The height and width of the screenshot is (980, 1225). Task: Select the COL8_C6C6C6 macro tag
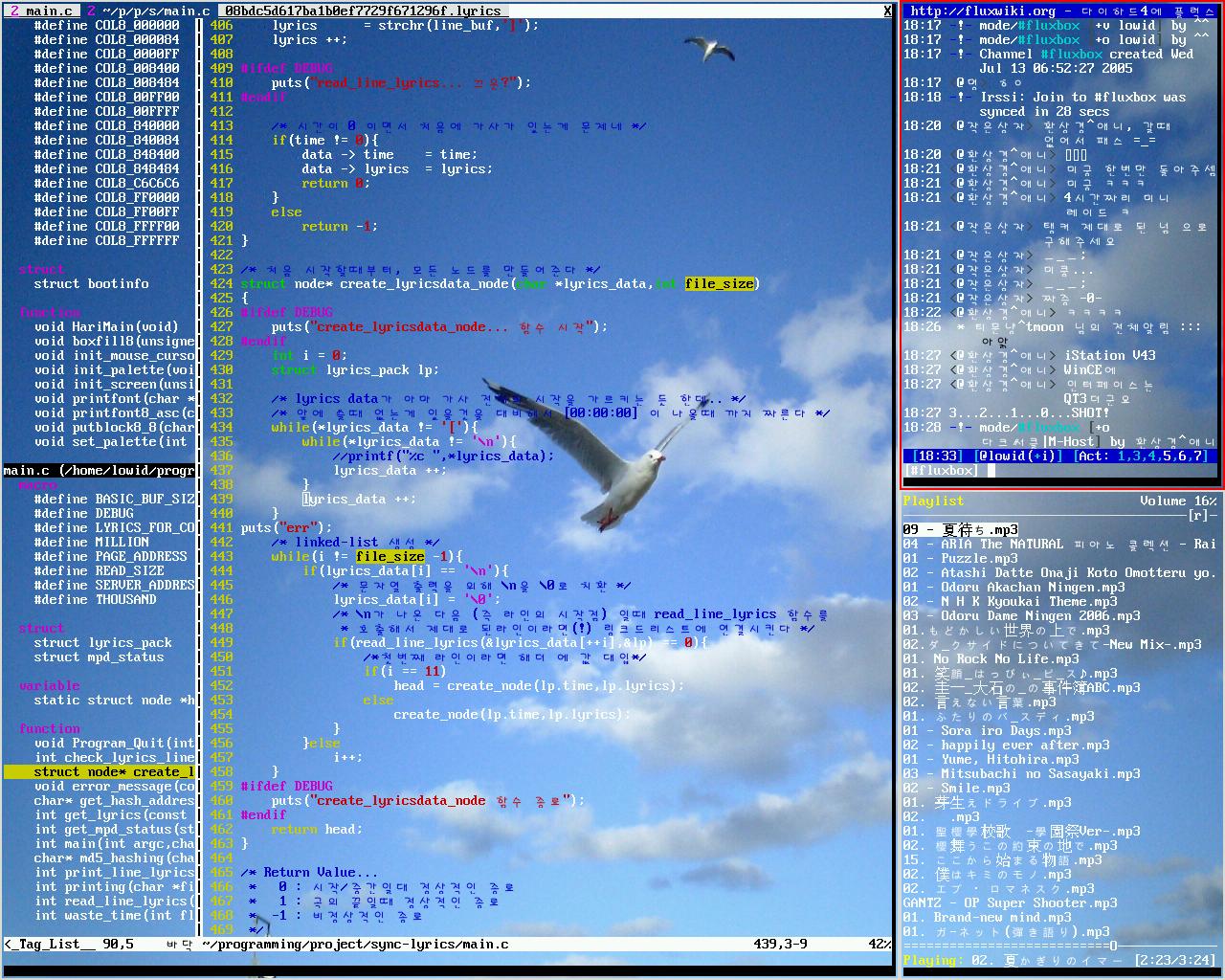click(x=106, y=183)
